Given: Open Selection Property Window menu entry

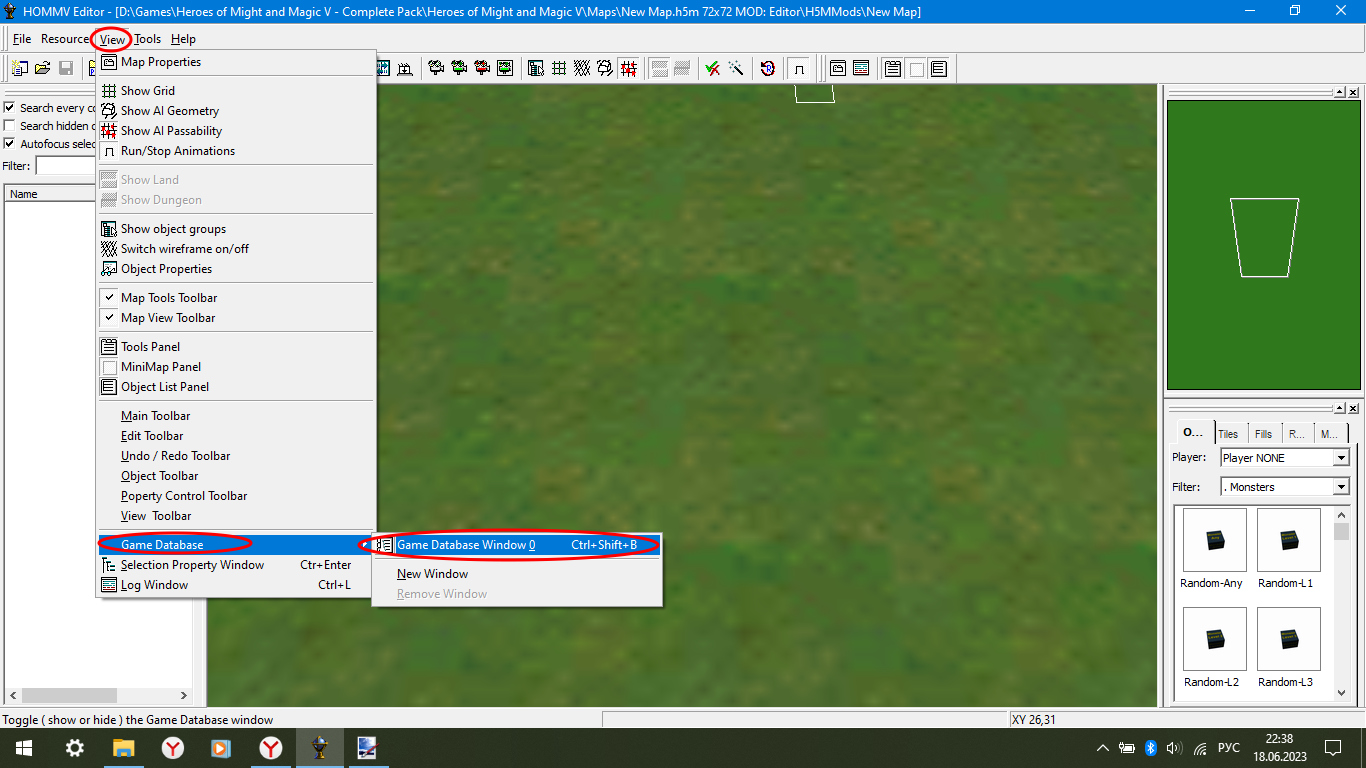Looking at the screenshot, I should [x=236, y=565].
